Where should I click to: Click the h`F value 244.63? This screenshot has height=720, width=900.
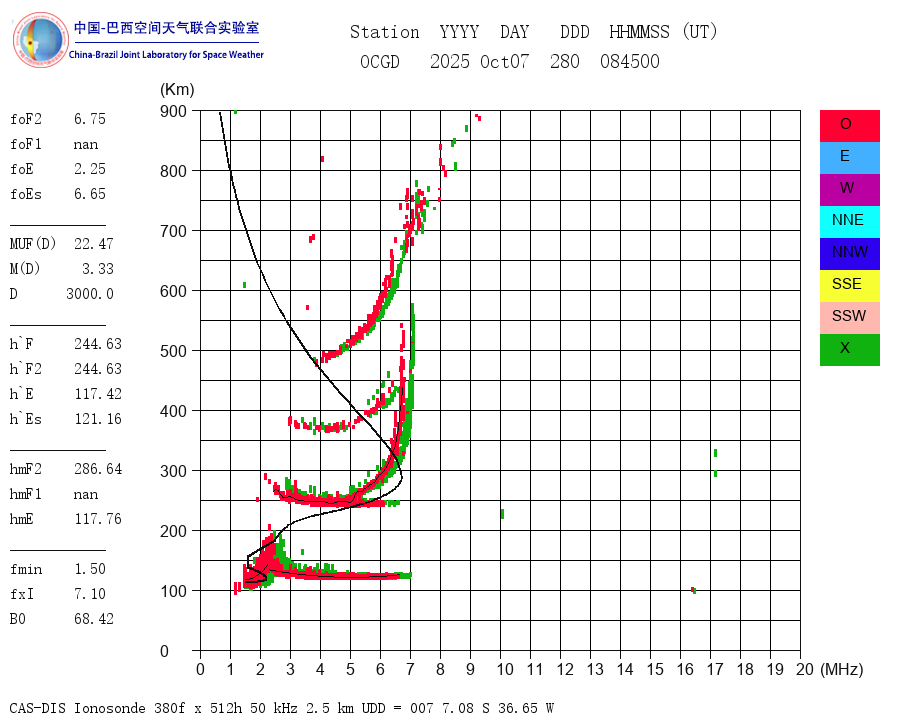pos(98,344)
